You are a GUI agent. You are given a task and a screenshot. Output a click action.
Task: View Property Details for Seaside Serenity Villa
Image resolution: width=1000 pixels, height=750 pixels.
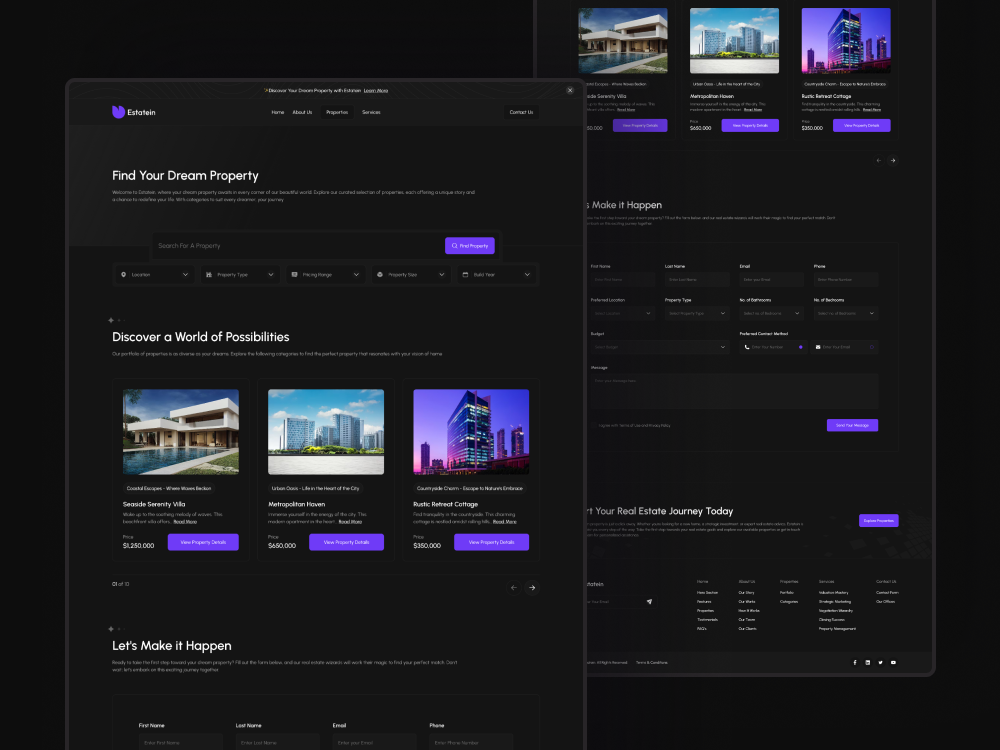[x=203, y=541]
